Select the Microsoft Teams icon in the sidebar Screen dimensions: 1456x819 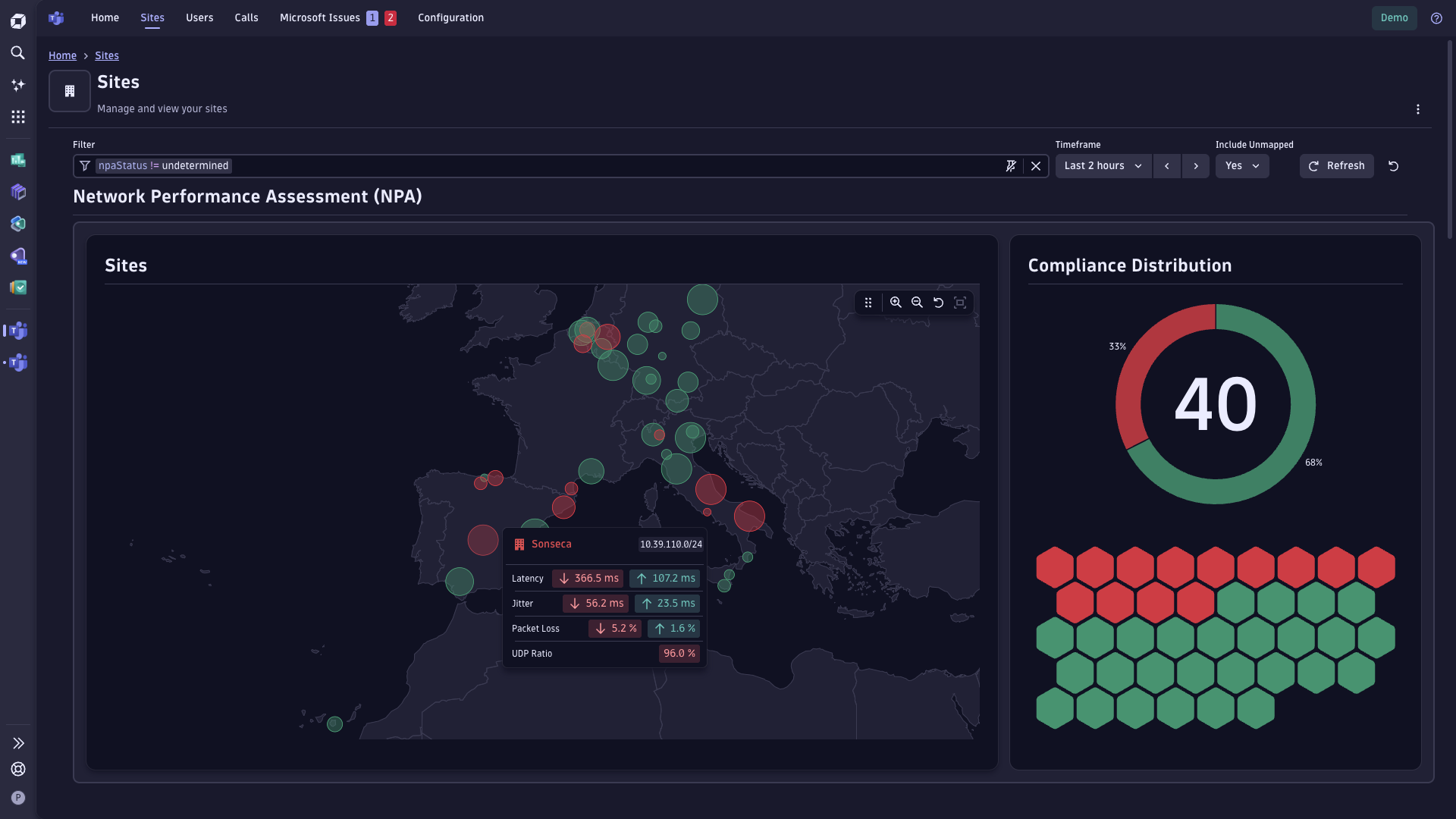pos(18,331)
